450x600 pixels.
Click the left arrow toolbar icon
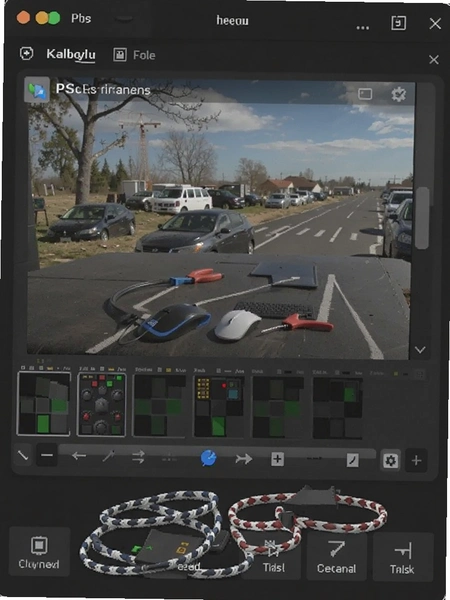click(x=79, y=456)
